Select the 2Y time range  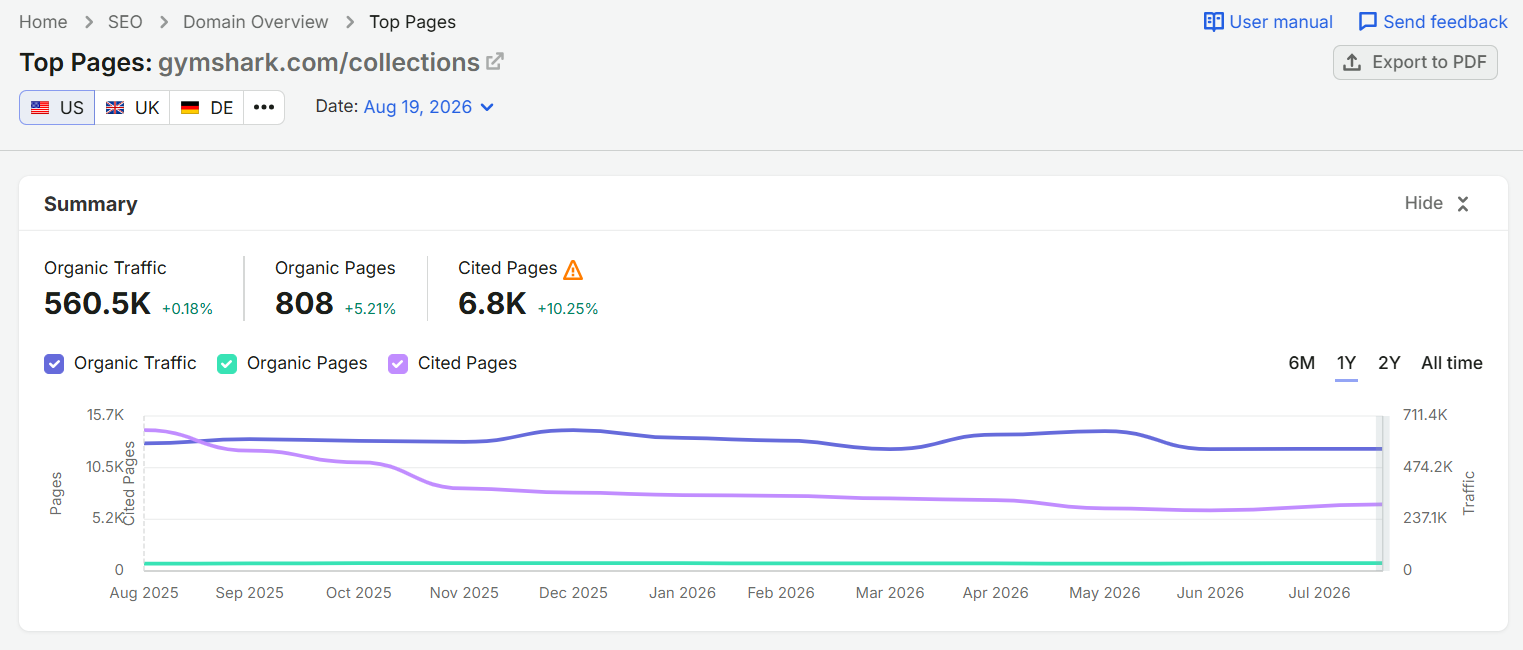1389,363
